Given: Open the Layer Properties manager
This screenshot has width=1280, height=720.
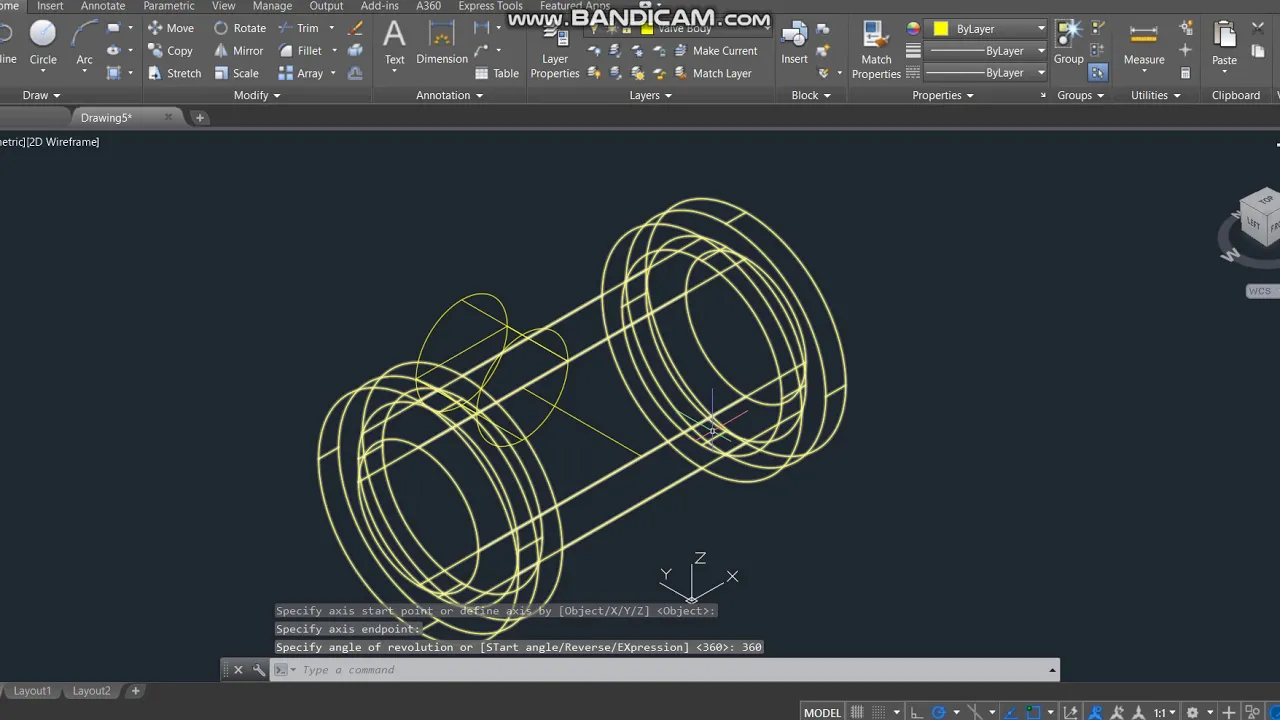Looking at the screenshot, I should pyautogui.click(x=555, y=50).
